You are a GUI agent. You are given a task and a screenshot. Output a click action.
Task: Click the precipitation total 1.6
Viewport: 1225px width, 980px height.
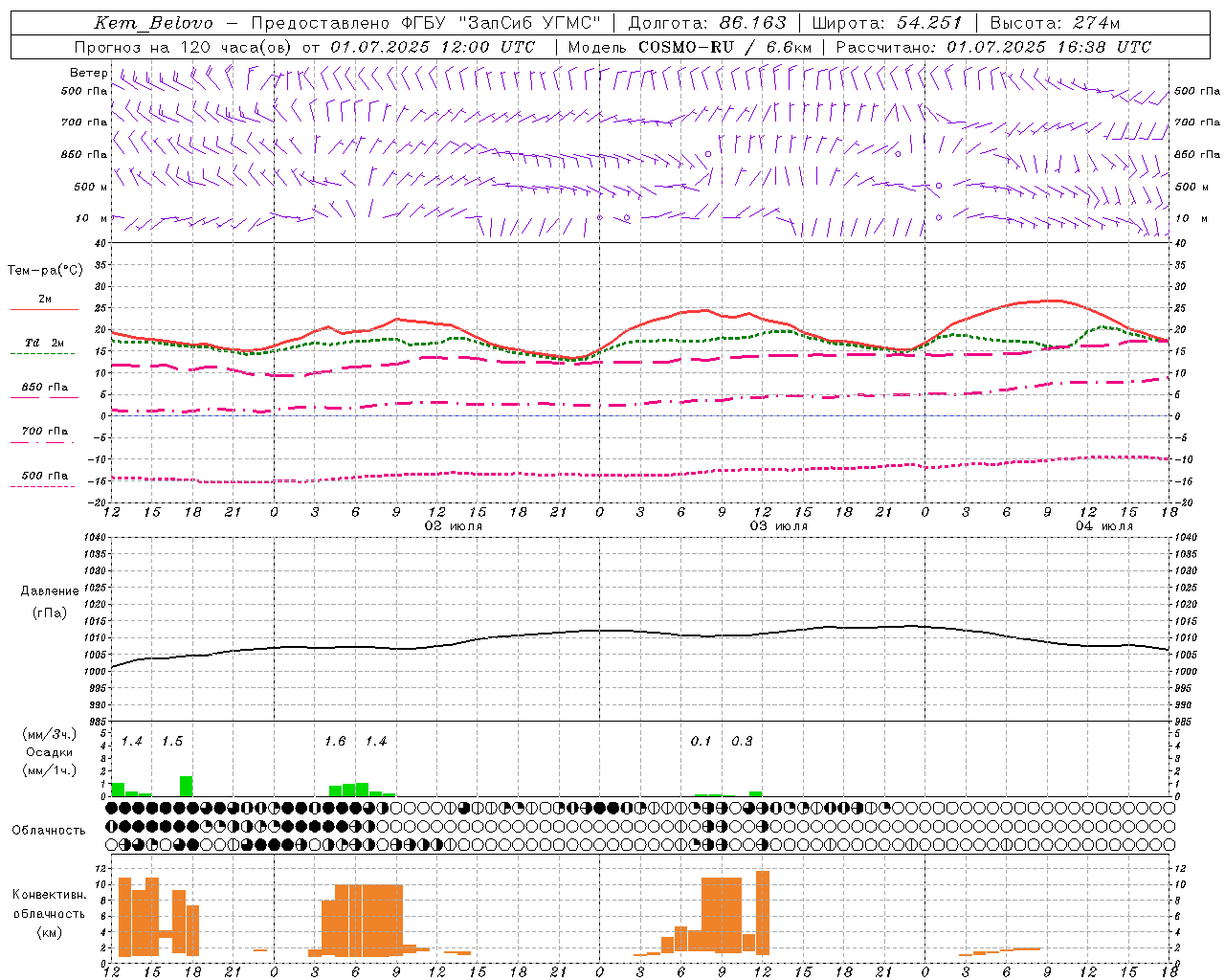click(335, 742)
